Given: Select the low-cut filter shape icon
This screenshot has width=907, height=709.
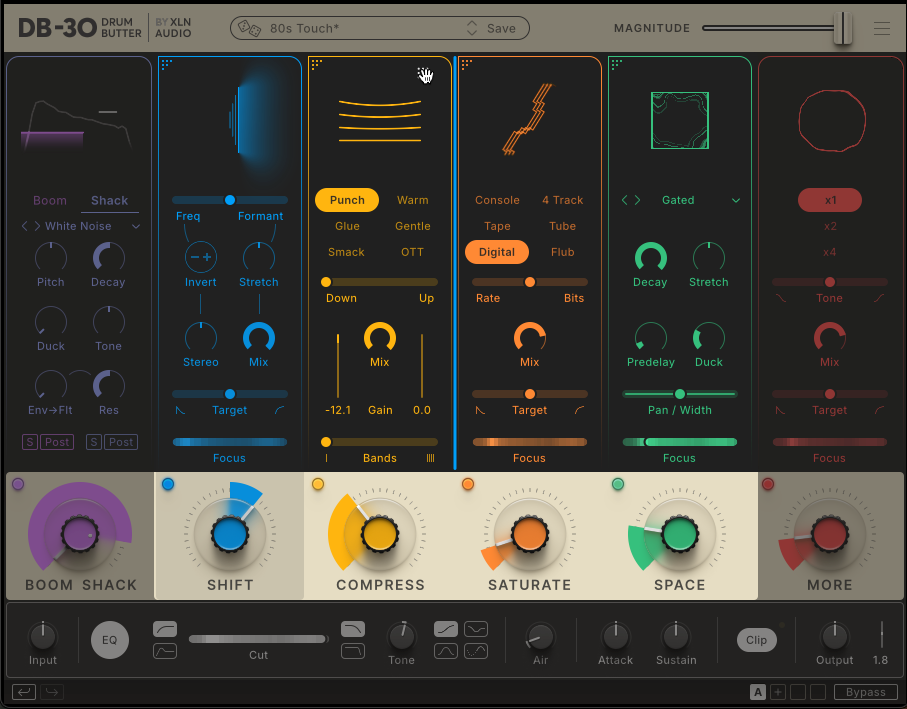Looking at the screenshot, I should (x=165, y=629).
